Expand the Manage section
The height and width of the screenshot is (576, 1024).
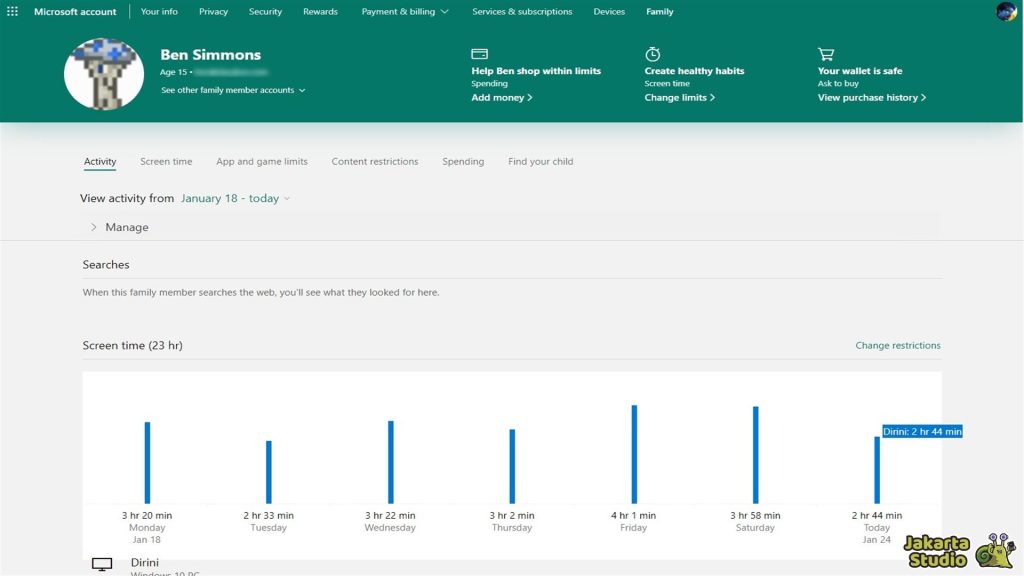coord(120,227)
